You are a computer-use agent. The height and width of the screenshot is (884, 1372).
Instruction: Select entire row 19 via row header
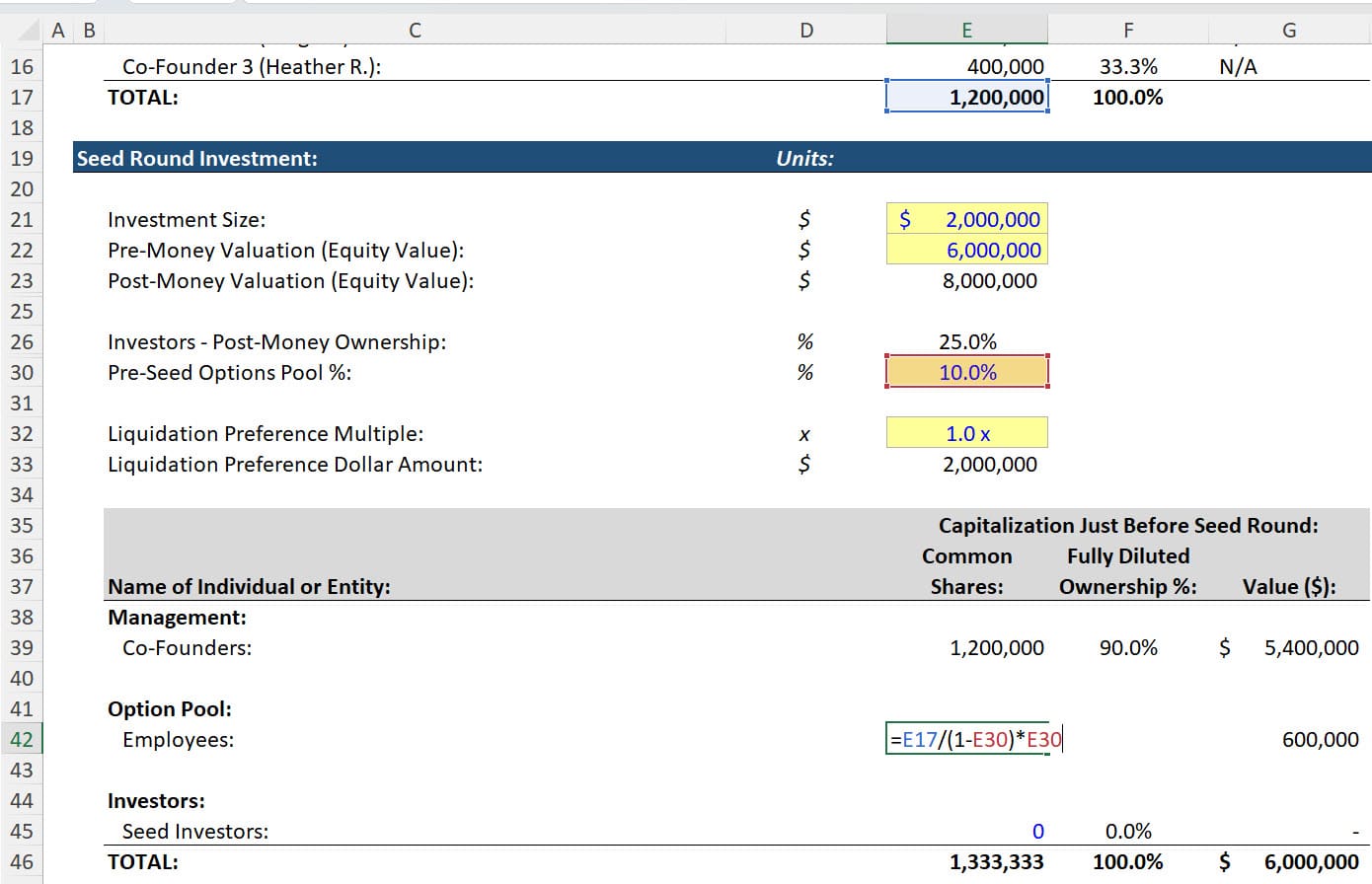click(x=22, y=158)
